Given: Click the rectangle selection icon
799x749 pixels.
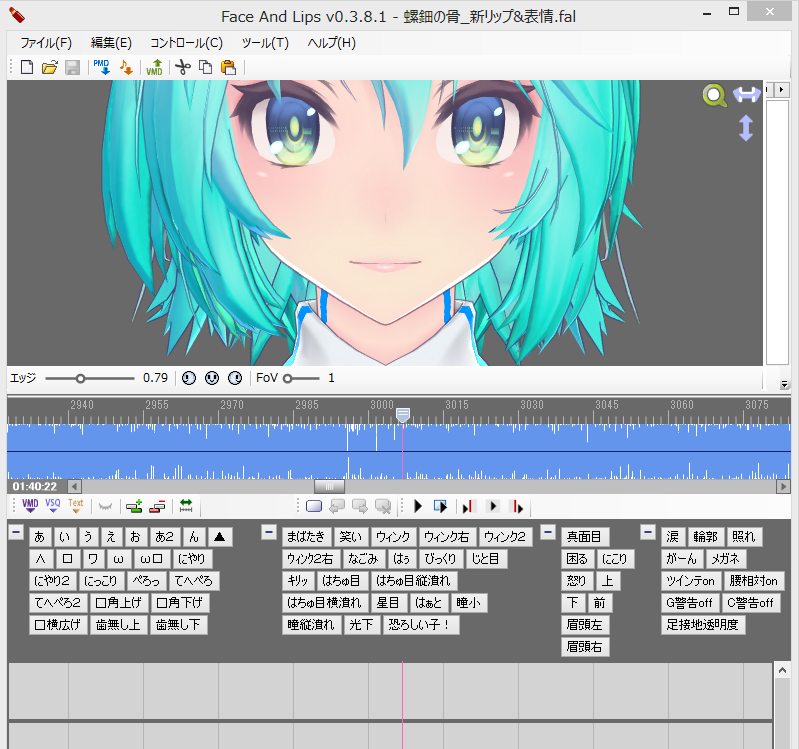Looking at the screenshot, I should [314, 506].
